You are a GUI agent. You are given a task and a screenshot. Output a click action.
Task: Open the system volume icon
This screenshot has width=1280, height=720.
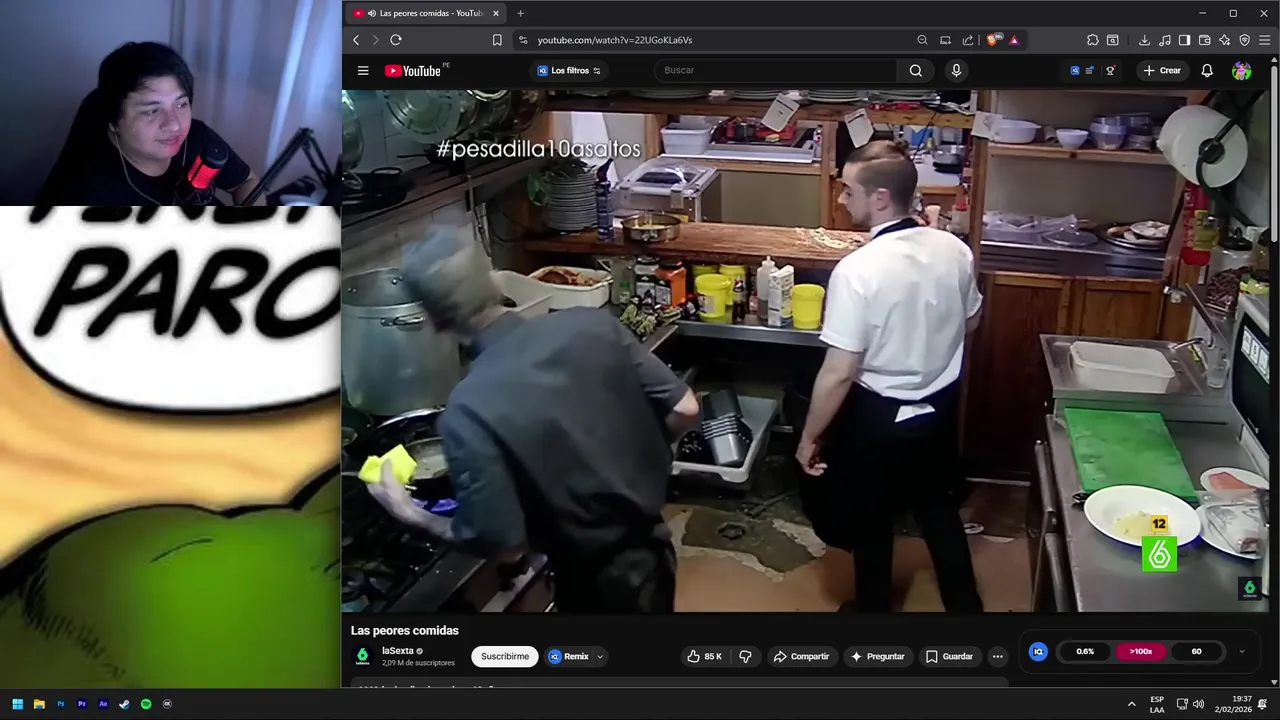[1198, 704]
